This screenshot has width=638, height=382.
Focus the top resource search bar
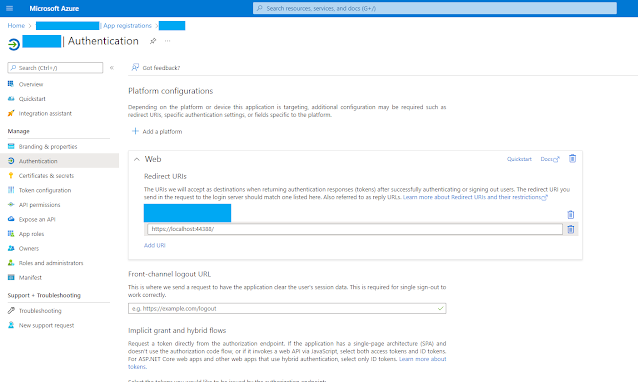(x=435, y=8)
